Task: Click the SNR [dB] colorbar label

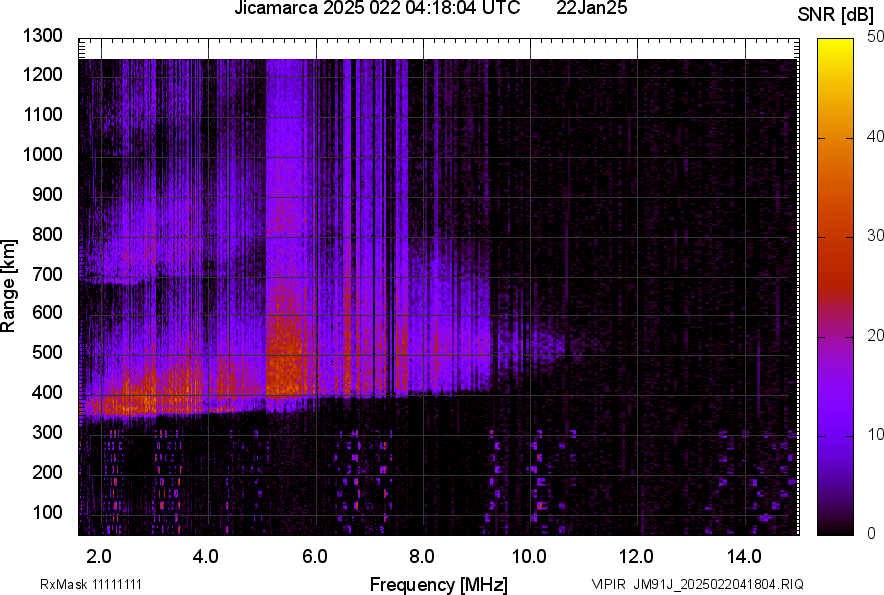Action: 836,14
